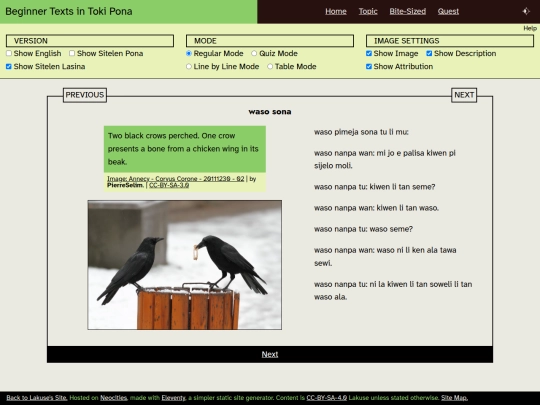
Task: Click the MODE section header
Action: coord(270,41)
